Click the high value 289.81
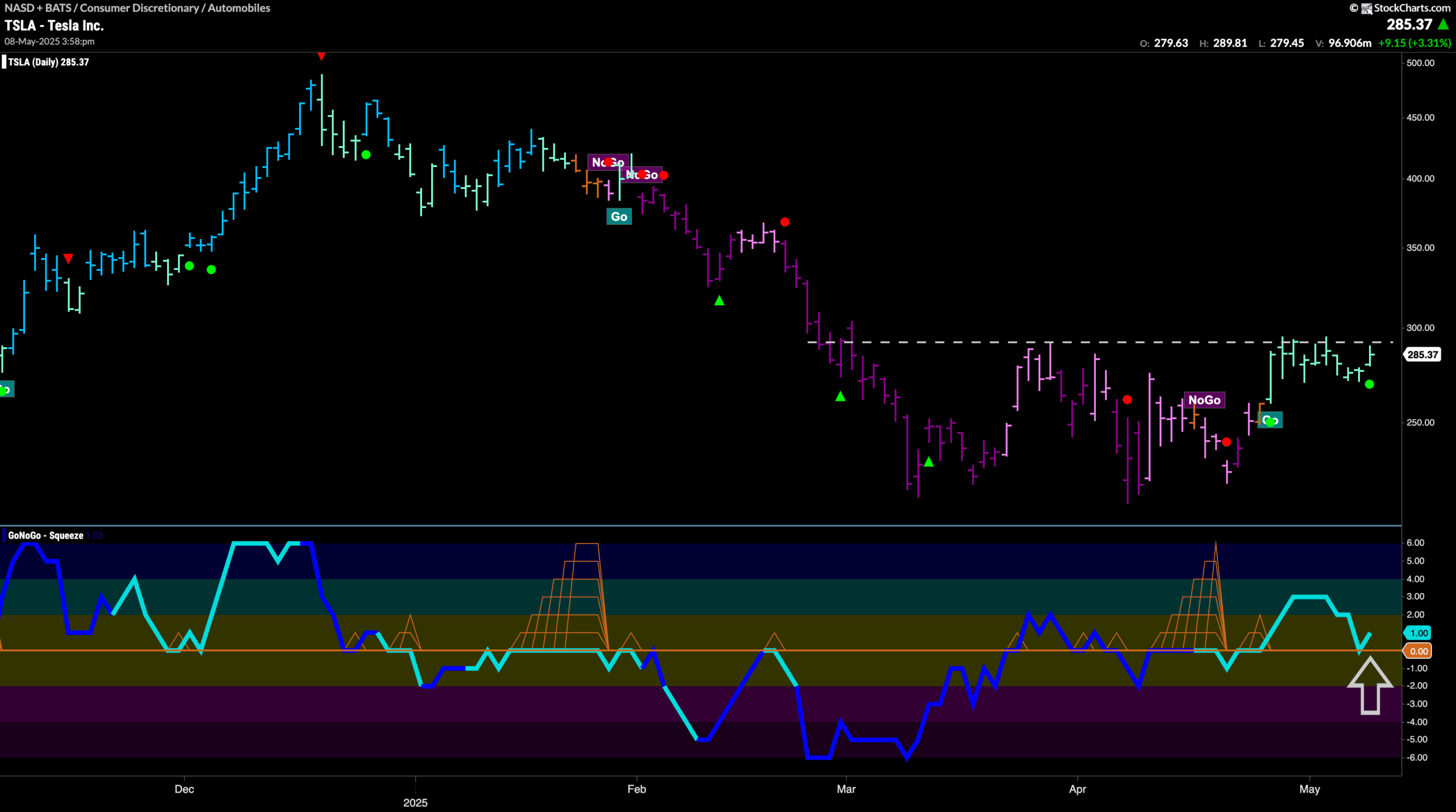 point(1230,43)
